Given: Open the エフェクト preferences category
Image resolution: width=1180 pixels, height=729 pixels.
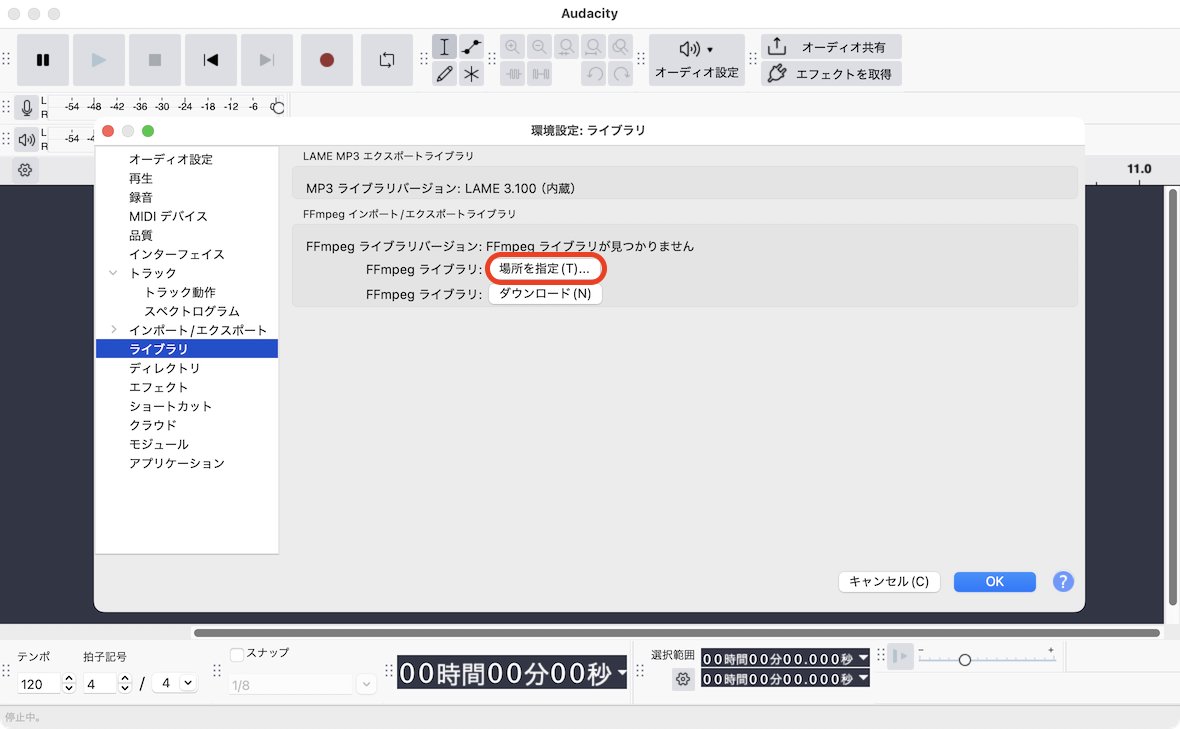Looking at the screenshot, I should click(158, 387).
